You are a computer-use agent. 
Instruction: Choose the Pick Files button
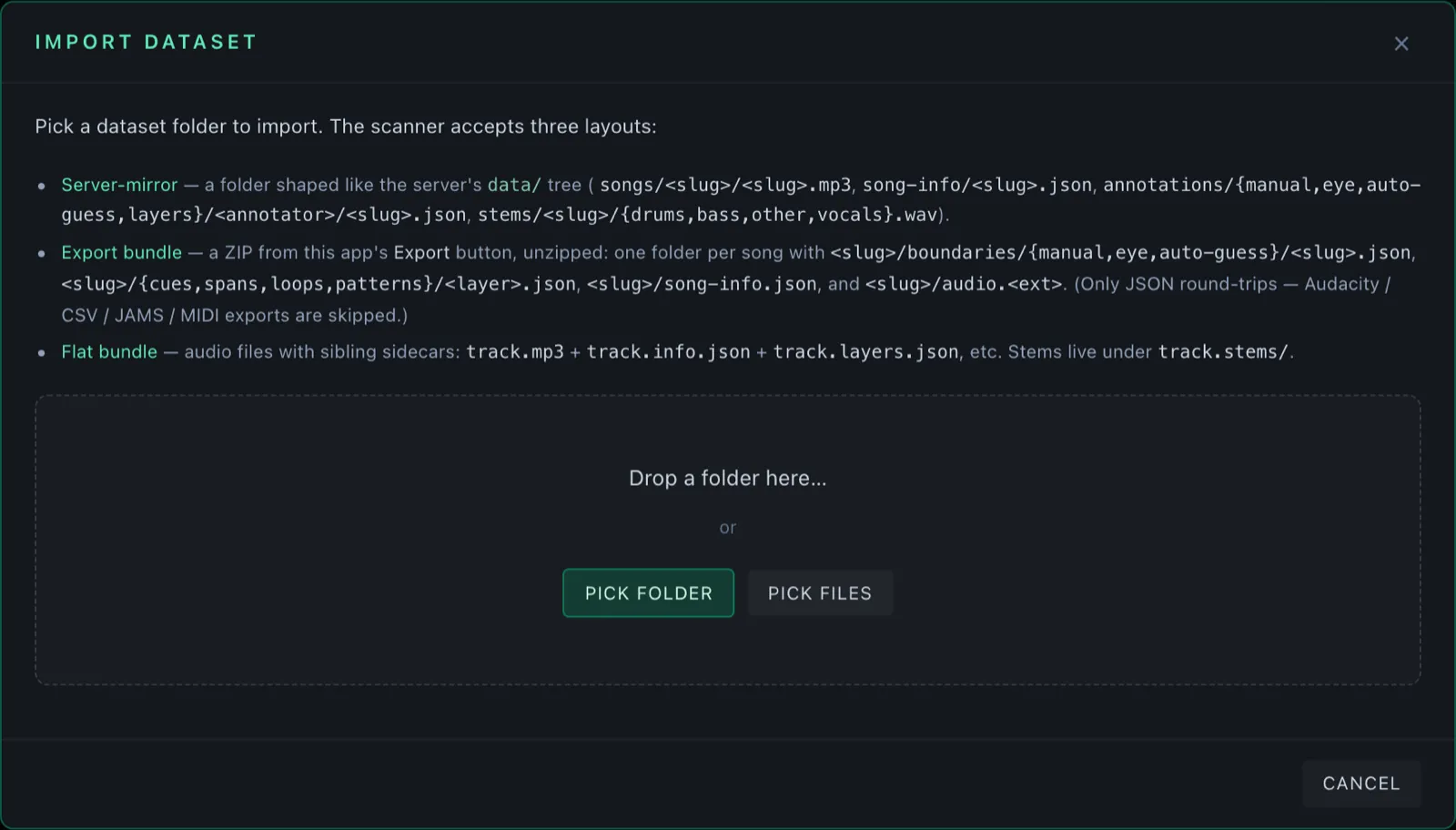(820, 593)
